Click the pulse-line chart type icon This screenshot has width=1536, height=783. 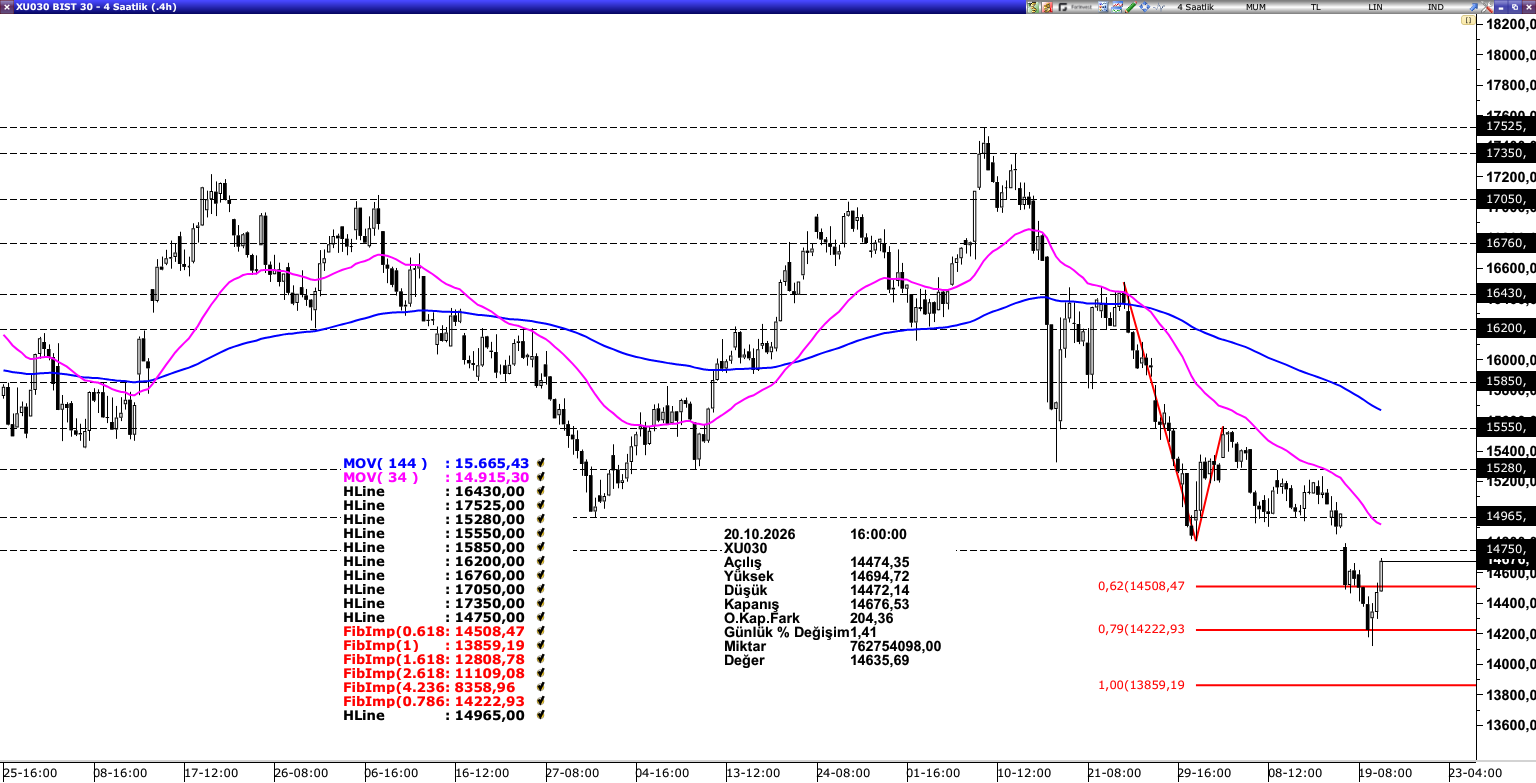click(x=1159, y=7)
